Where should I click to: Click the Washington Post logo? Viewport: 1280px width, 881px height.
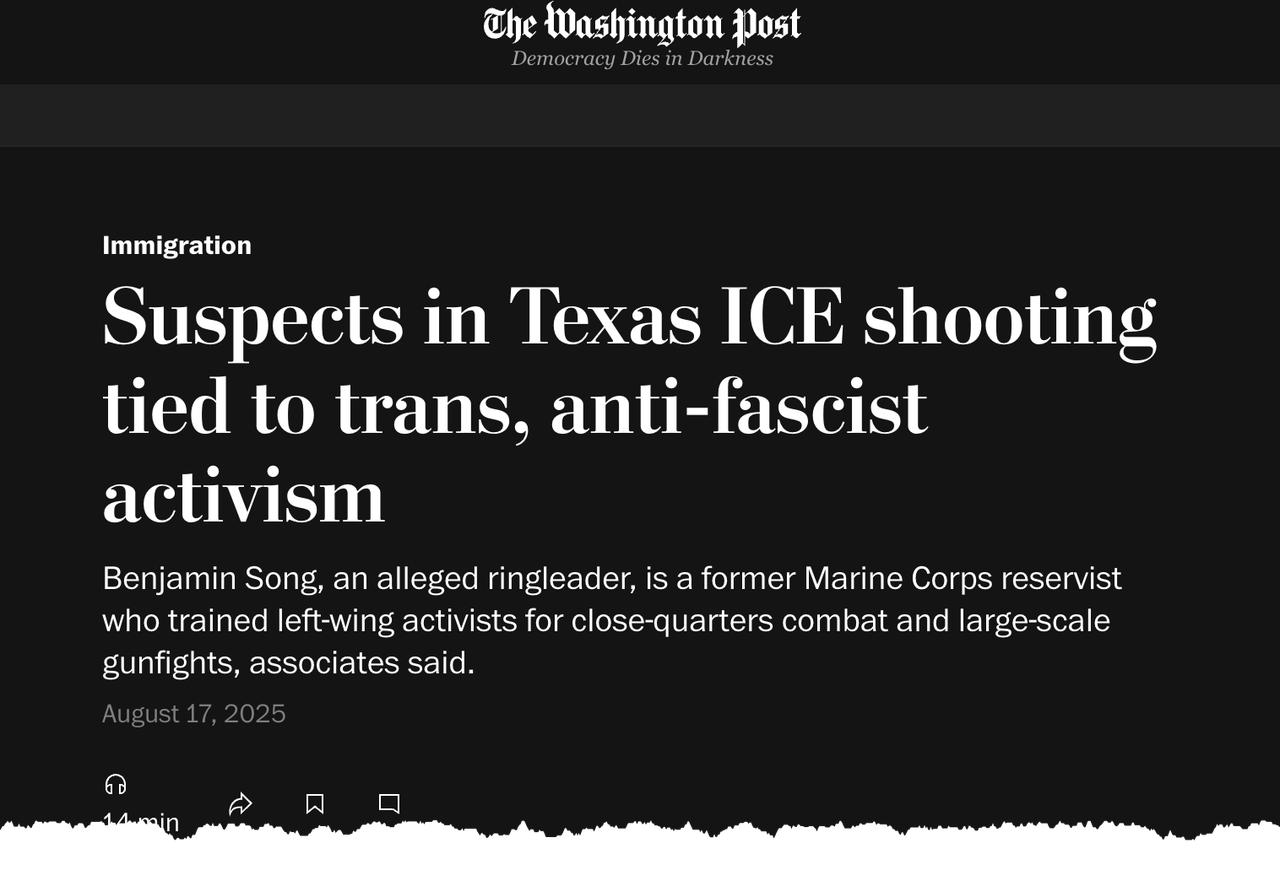tap(641, 24)
